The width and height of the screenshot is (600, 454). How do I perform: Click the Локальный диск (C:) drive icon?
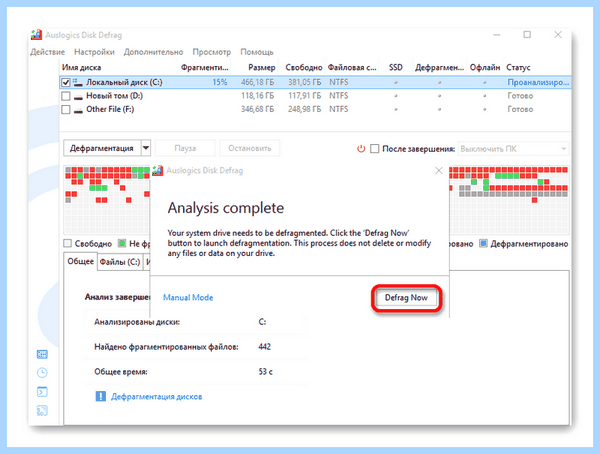(x=78, y=82)
